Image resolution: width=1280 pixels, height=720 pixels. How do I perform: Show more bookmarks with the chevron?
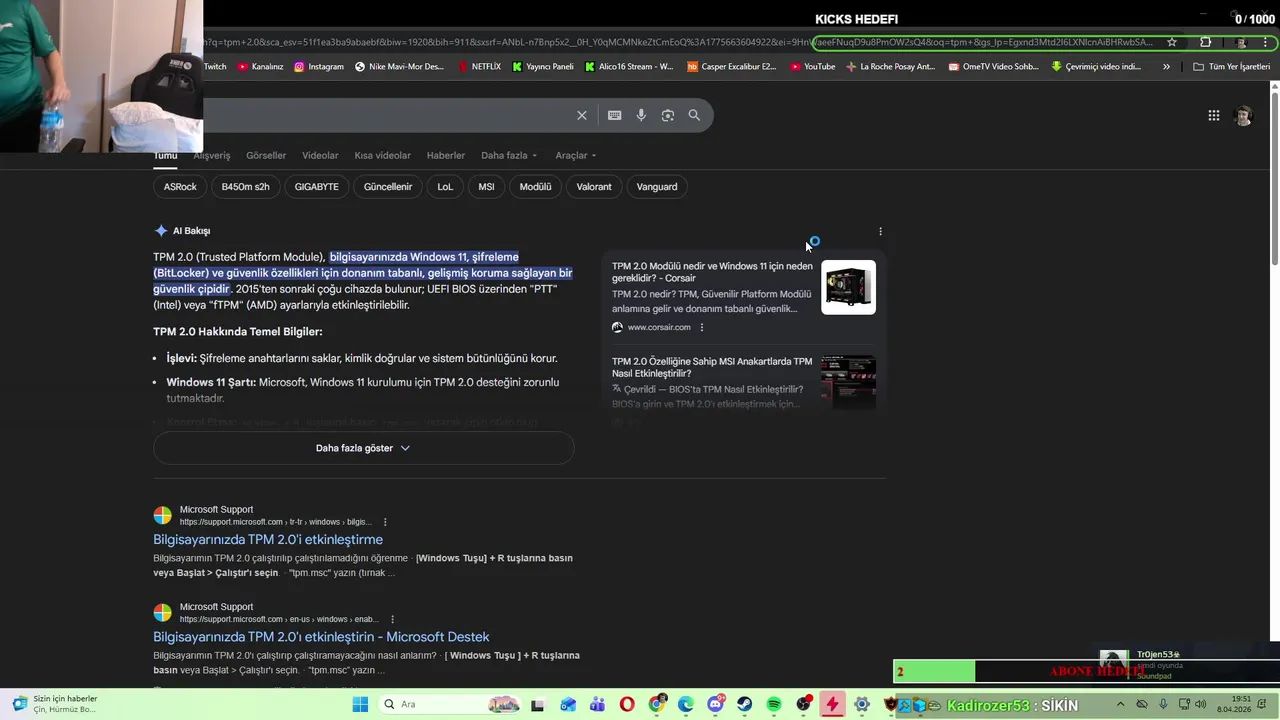1166,67
